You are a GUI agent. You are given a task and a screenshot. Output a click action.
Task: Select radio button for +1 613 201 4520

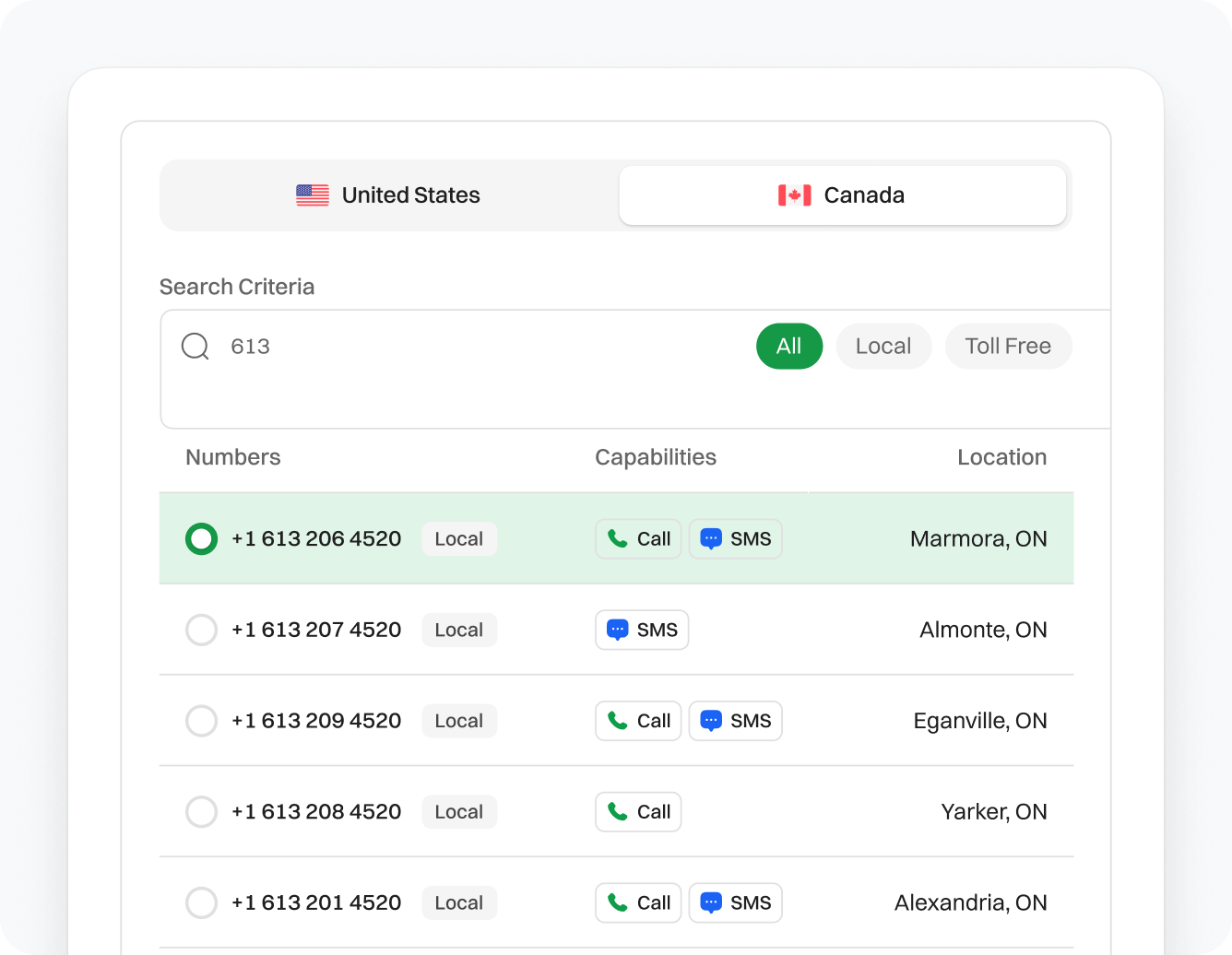tap(201, 903)
